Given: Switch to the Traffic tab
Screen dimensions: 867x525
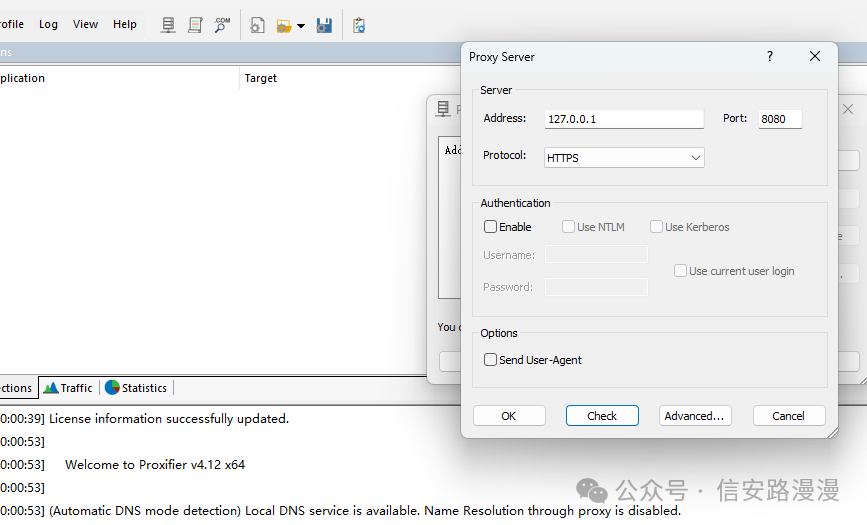Looking at the screenshot, I should 69,388.
